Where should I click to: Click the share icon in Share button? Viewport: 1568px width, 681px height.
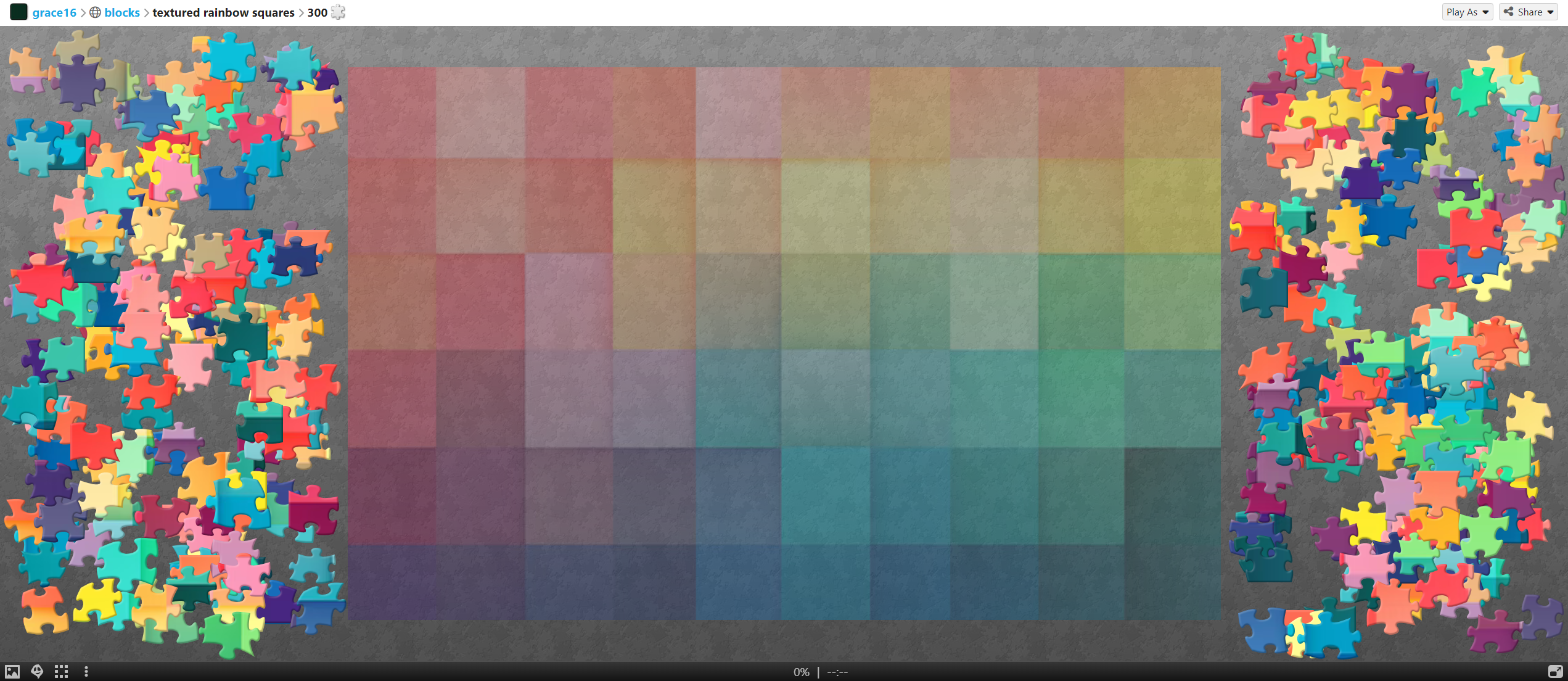[x=1509, y=12]
